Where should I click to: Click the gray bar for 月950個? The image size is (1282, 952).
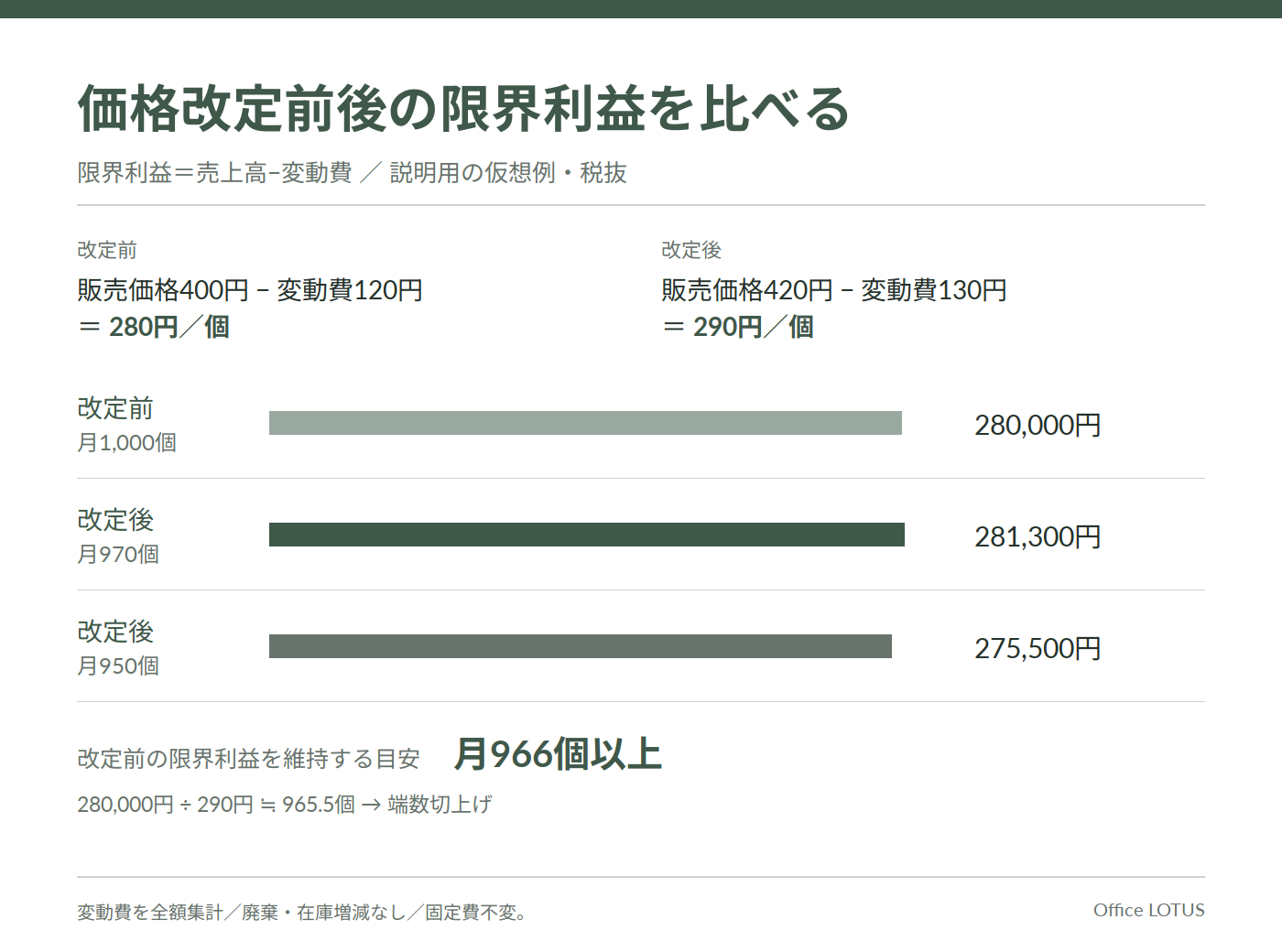coord(581,646)
